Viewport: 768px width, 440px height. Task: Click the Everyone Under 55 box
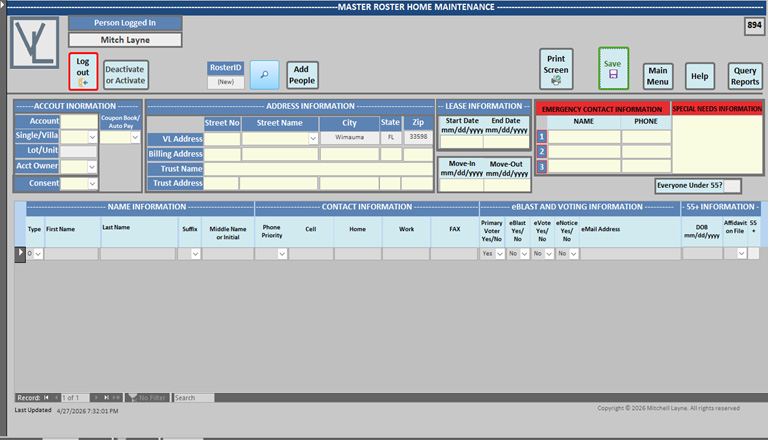(x=731, y=185)
